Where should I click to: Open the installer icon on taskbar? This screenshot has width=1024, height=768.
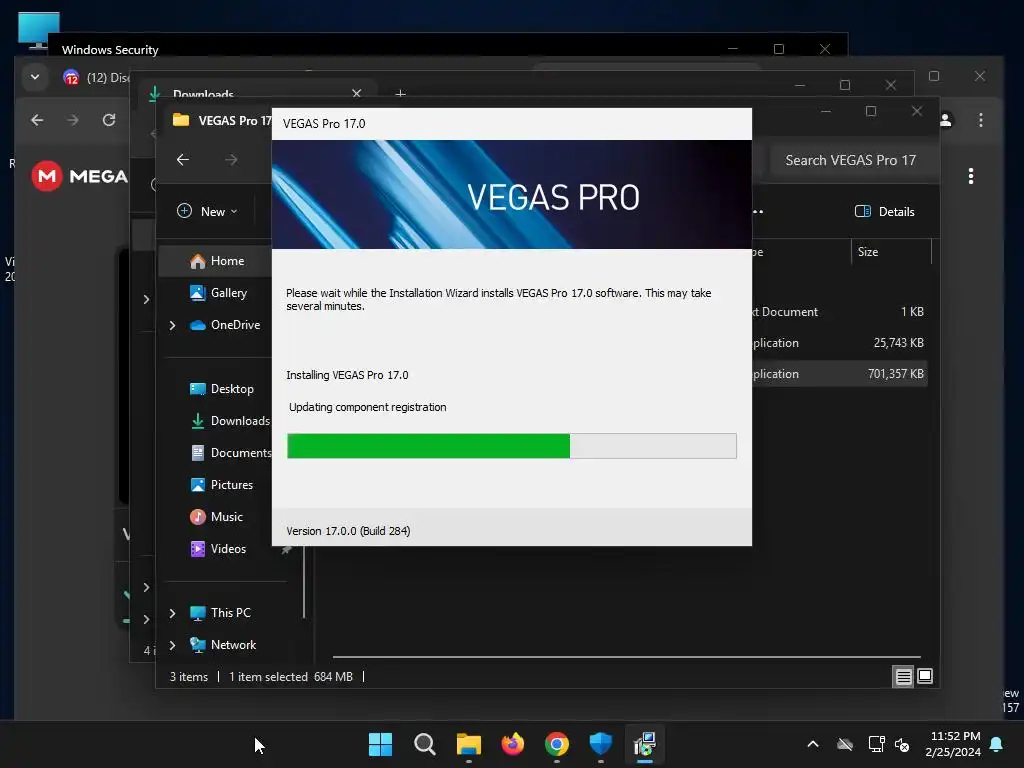point(645,744)
